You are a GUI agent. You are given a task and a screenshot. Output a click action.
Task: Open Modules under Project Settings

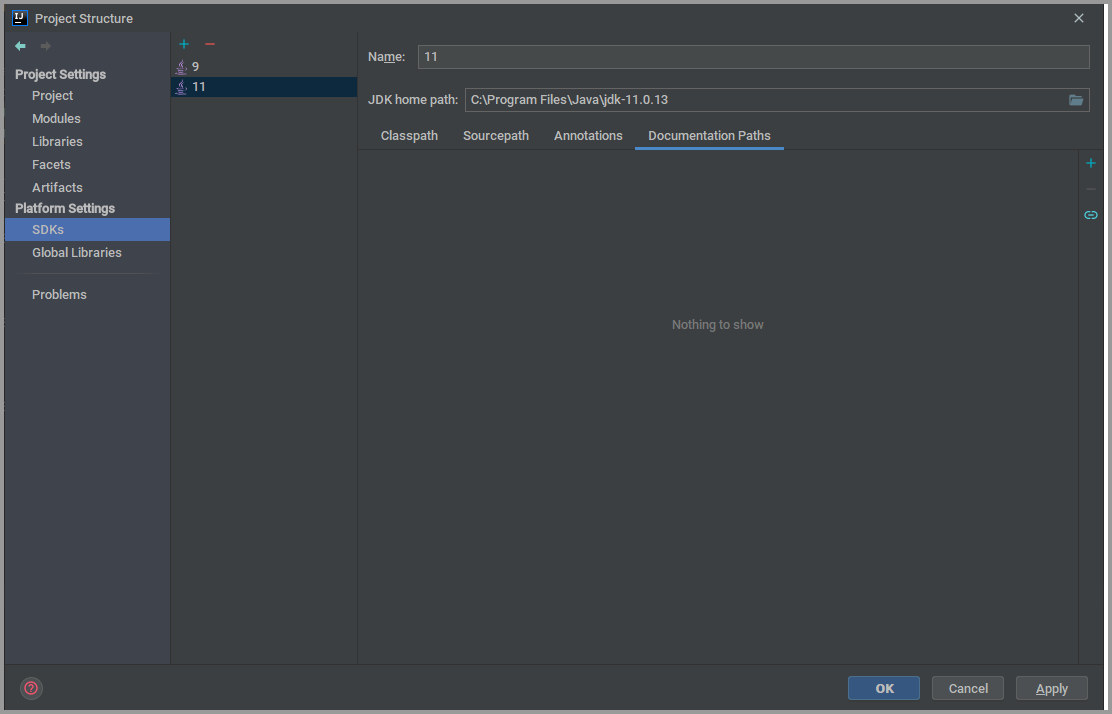(x=56, y=119)
